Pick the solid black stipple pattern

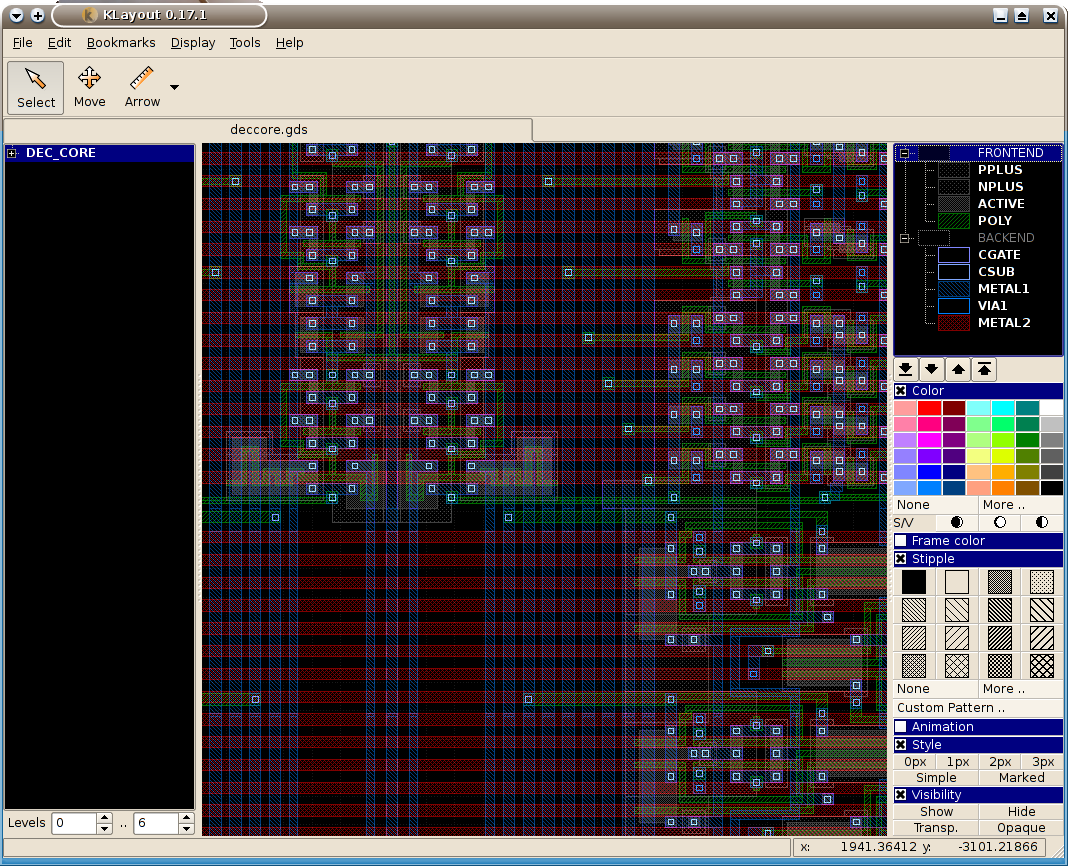[914, 582]
